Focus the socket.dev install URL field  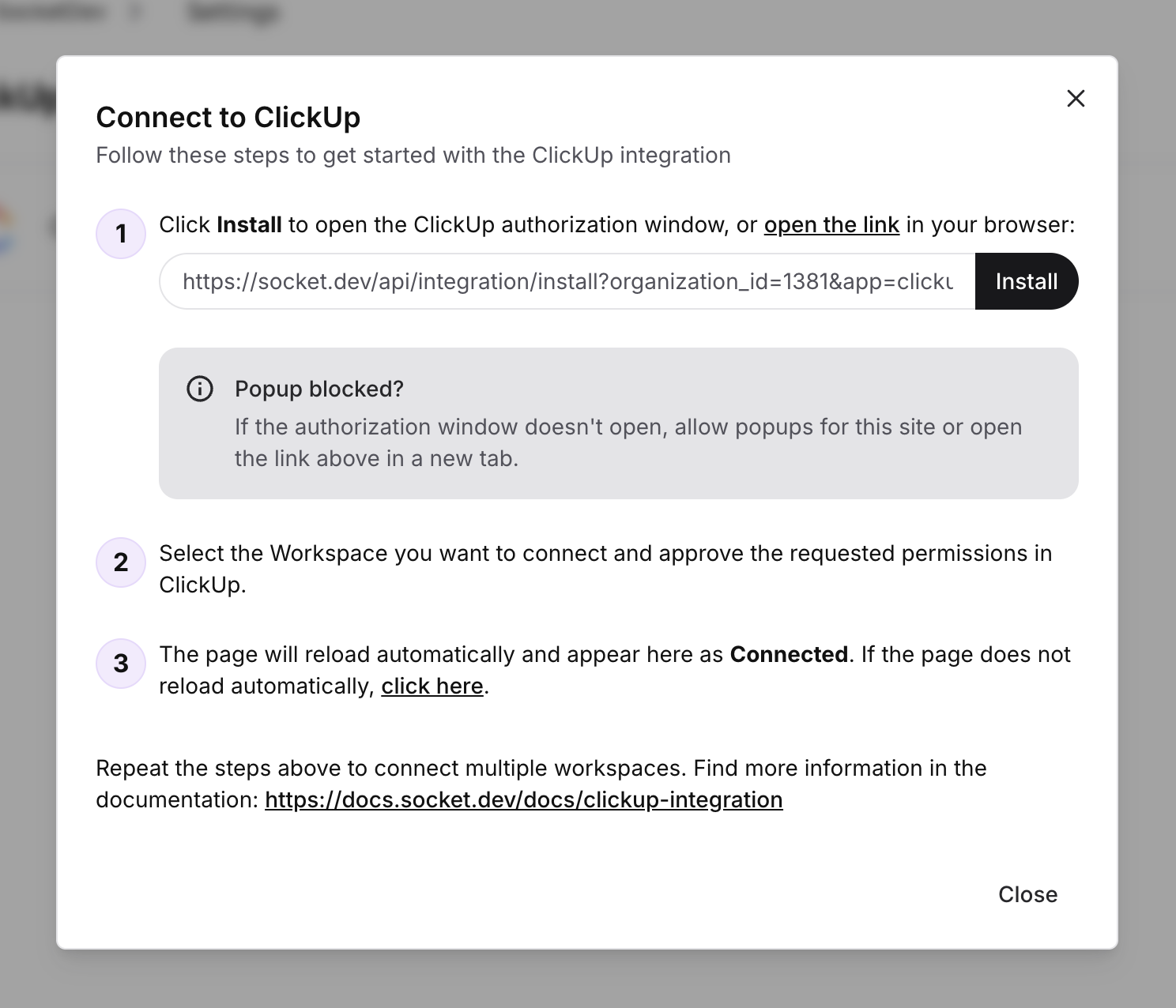click(567, 281)
